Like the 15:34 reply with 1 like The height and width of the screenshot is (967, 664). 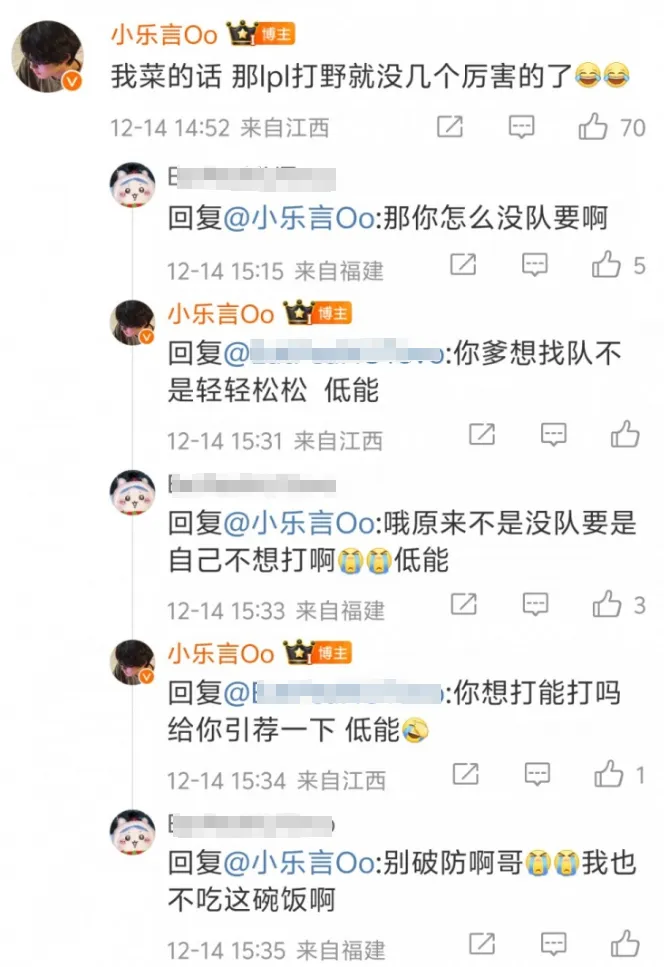609,774
